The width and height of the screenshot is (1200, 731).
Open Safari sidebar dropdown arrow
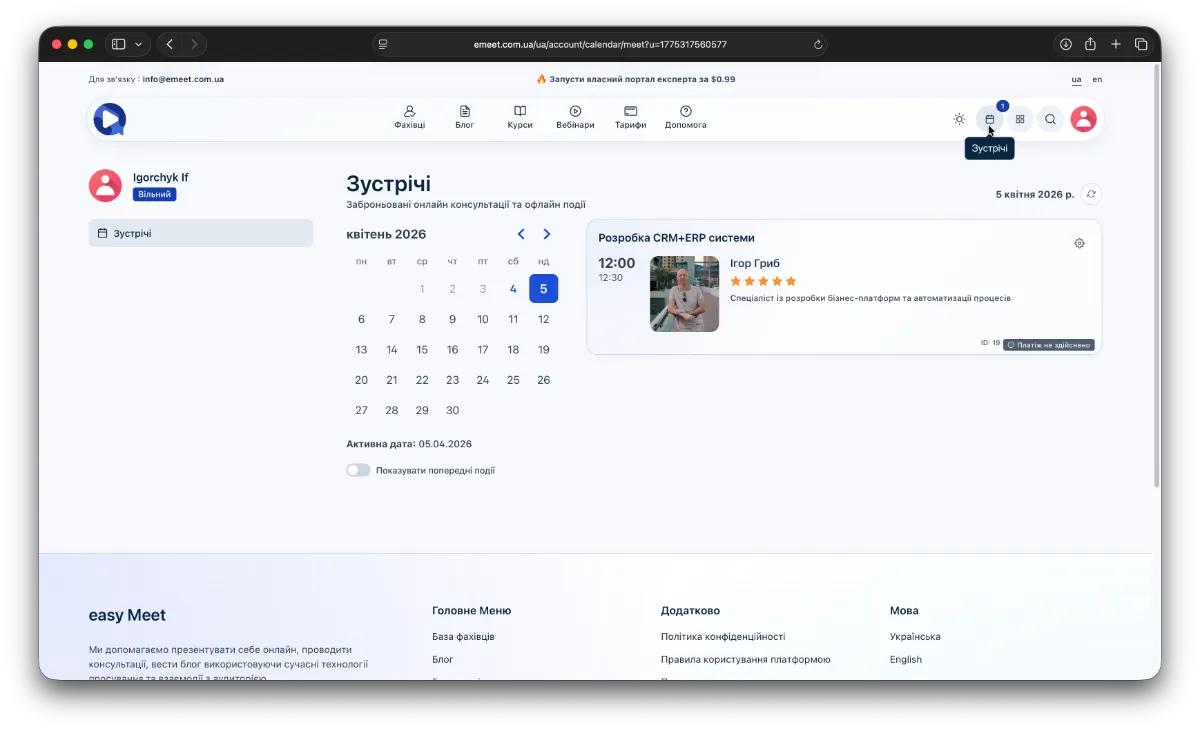(x=138, y=44)
